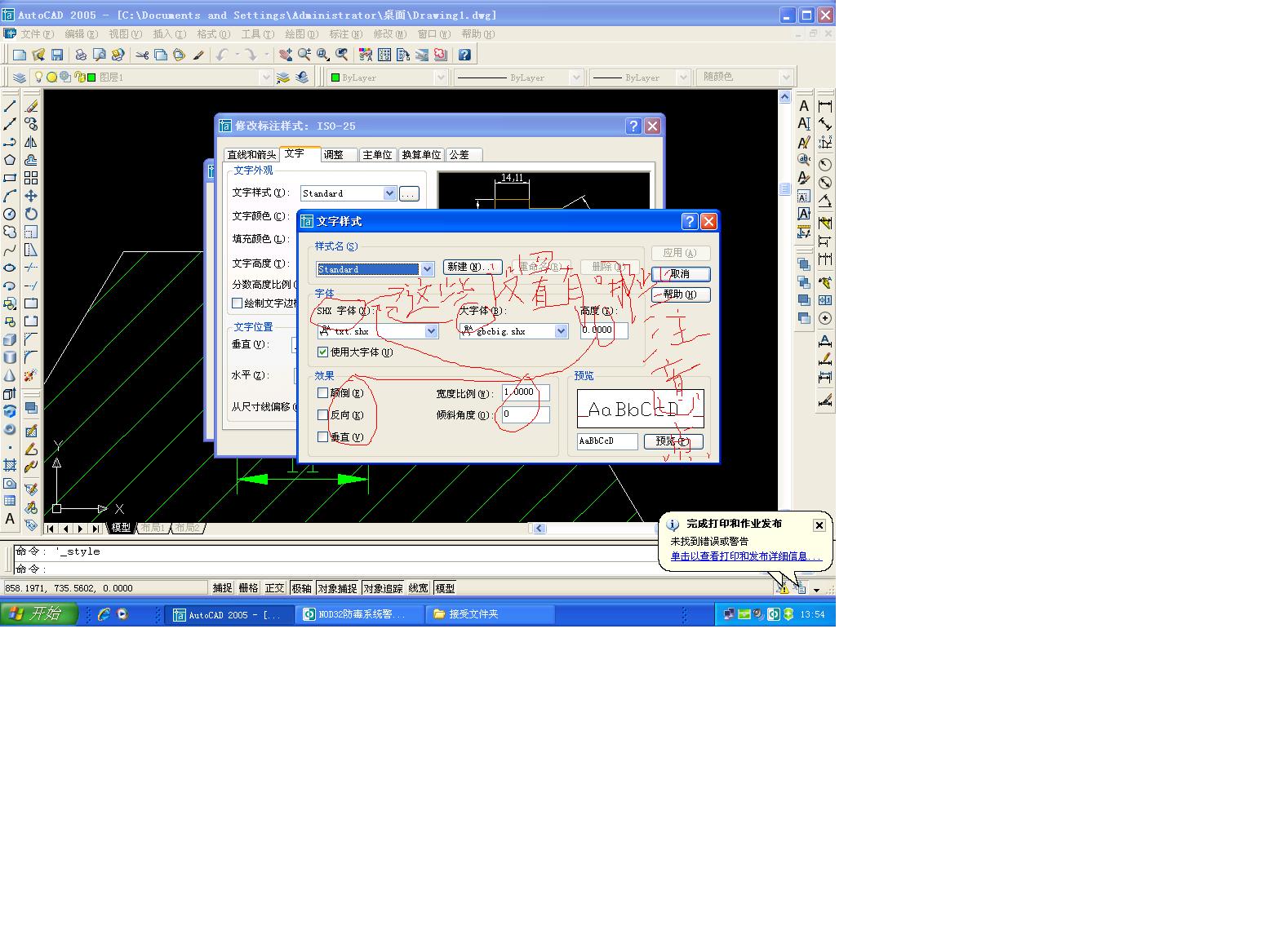Select the Mirror modify tool
The image size is (1270, 952).
coord(31,142)
